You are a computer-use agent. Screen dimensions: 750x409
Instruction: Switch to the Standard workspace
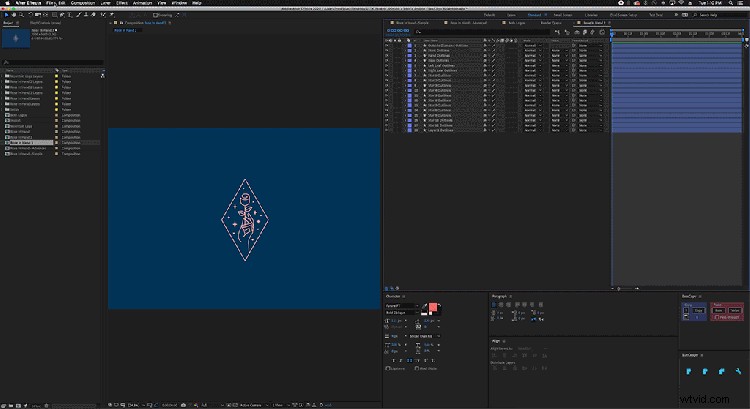pyautogui.click(x=534, y=15)
